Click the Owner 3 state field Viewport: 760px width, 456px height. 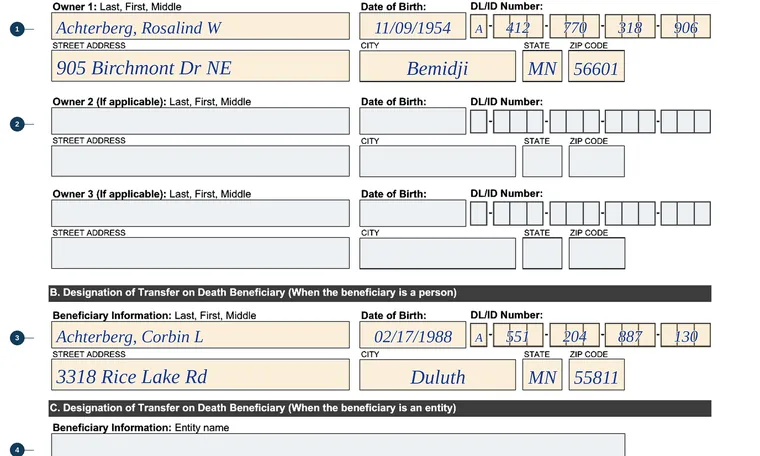(542, 253)
